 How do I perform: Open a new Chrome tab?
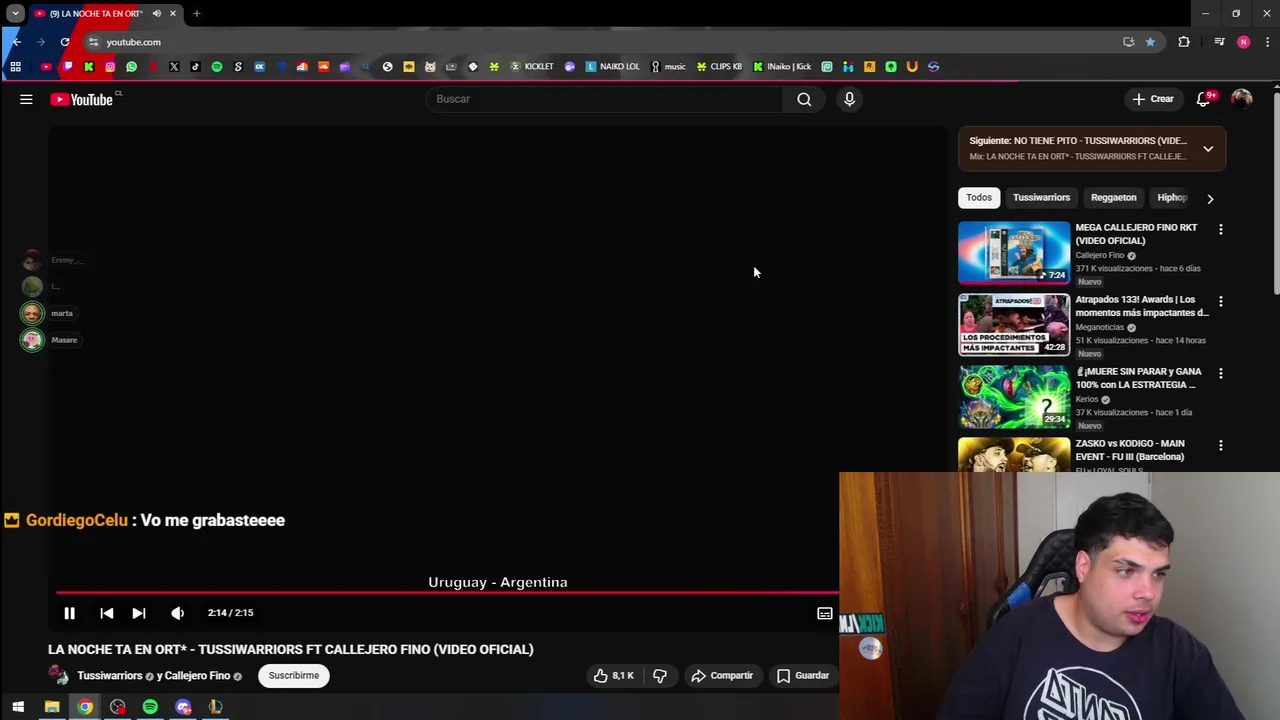click(x=197, y=13)
